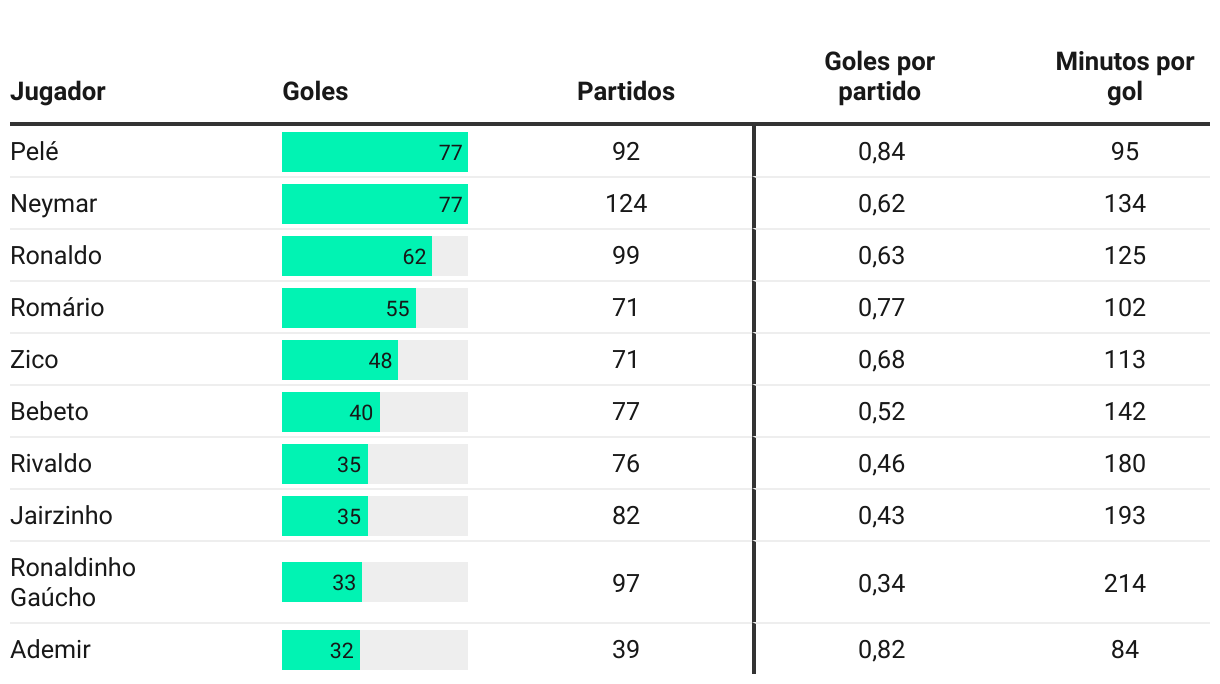Click the Jairzinho player name

pos(61,516)
